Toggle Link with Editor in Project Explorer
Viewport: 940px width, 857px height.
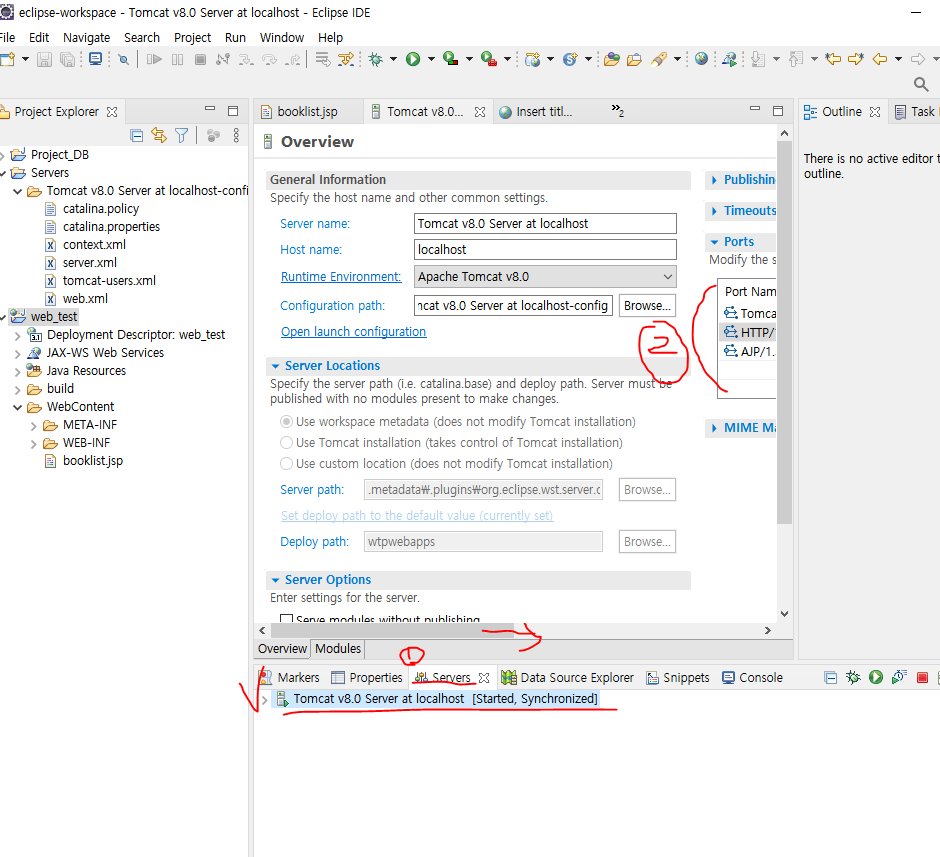[159, 135]
